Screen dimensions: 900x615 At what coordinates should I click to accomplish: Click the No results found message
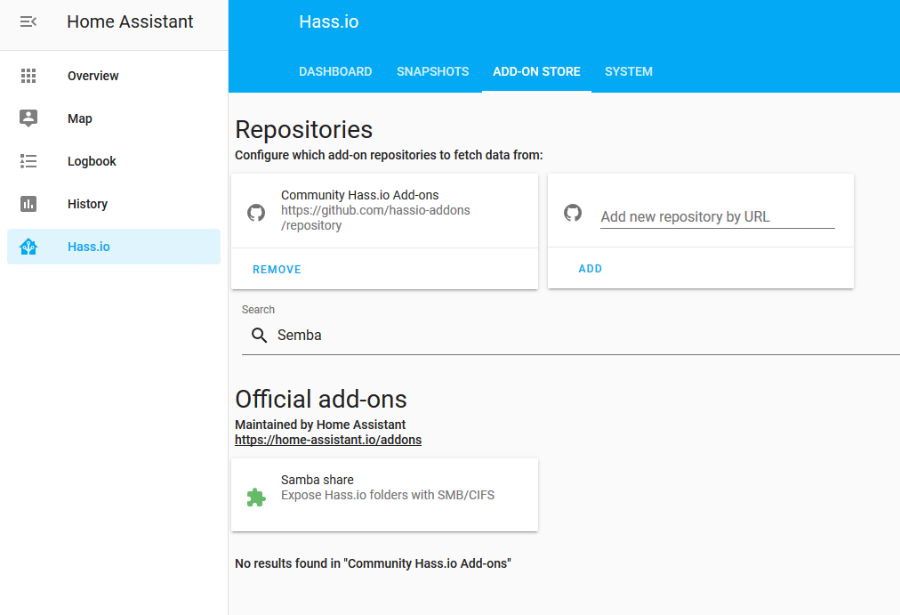pyautogui.click(x=373, y=564)
